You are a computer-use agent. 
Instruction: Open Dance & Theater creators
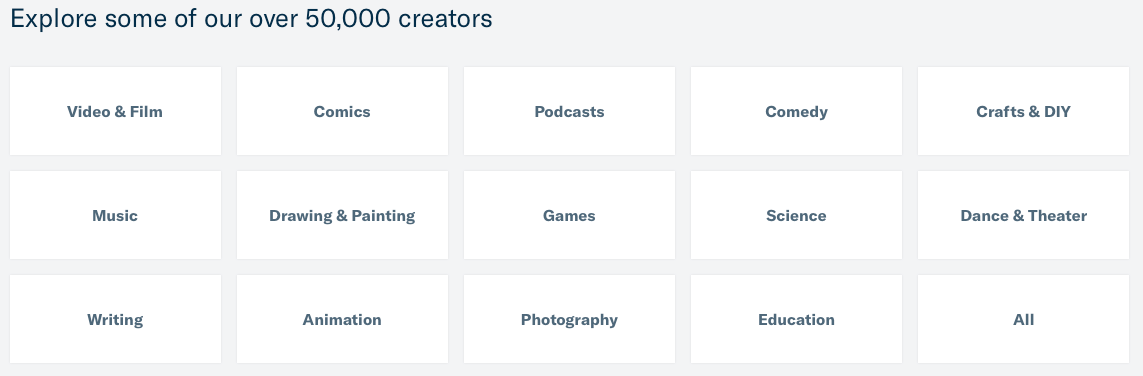1023,215
